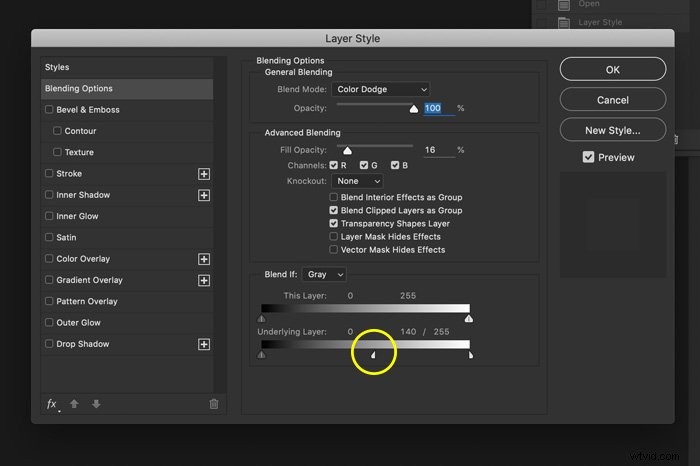Uncheck the Preview checkbox
Image resolution: width=700 pixels, height=466 pixels.
(588, 157)
